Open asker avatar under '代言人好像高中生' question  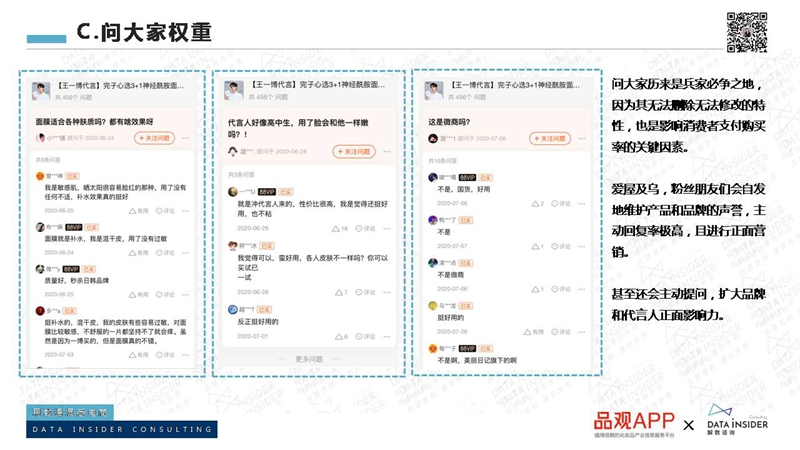click(x=233, y=152)
